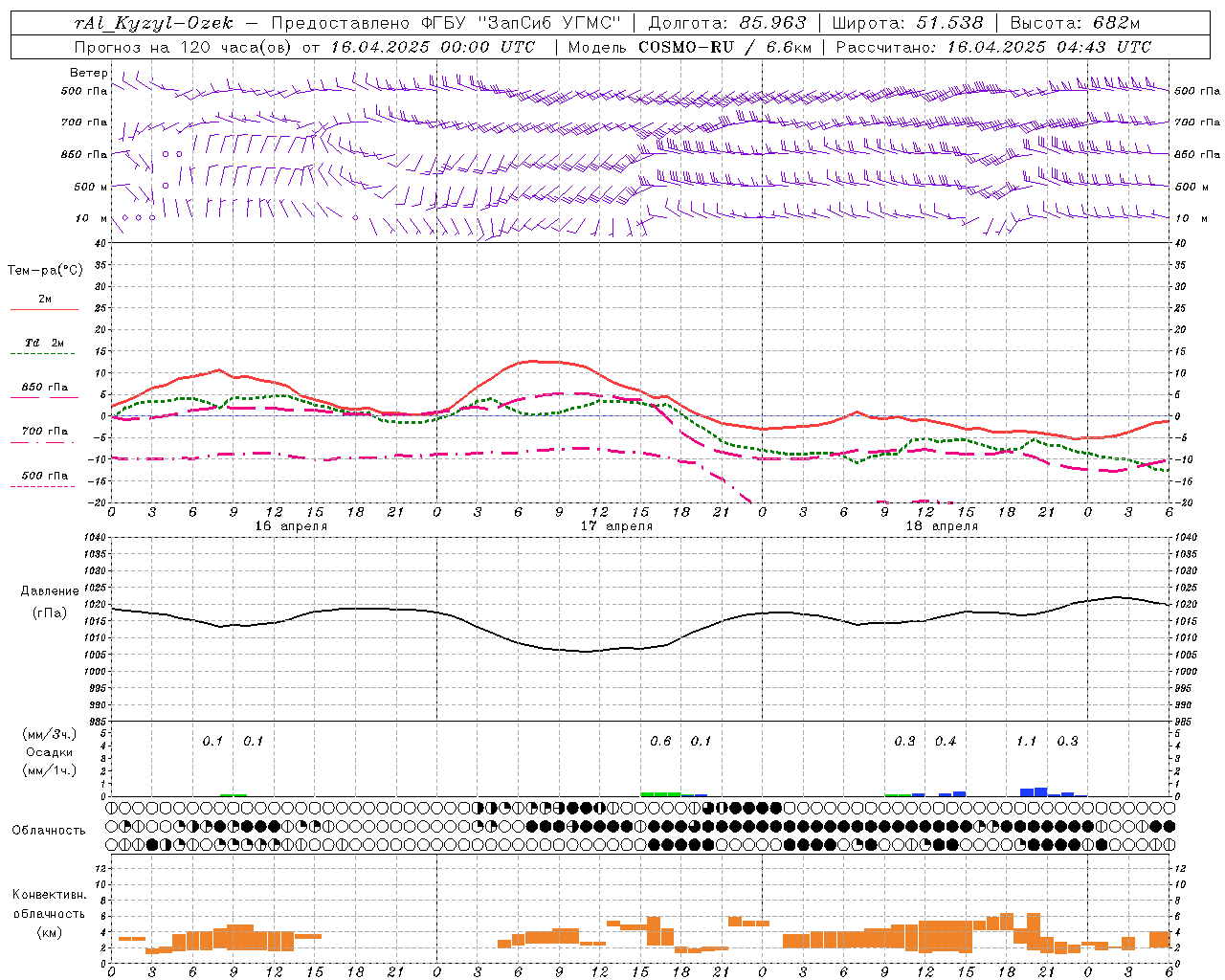Click the Облачность cloud cover label
This screenshot has height=980, width=1225.
(x=49, y=831)
